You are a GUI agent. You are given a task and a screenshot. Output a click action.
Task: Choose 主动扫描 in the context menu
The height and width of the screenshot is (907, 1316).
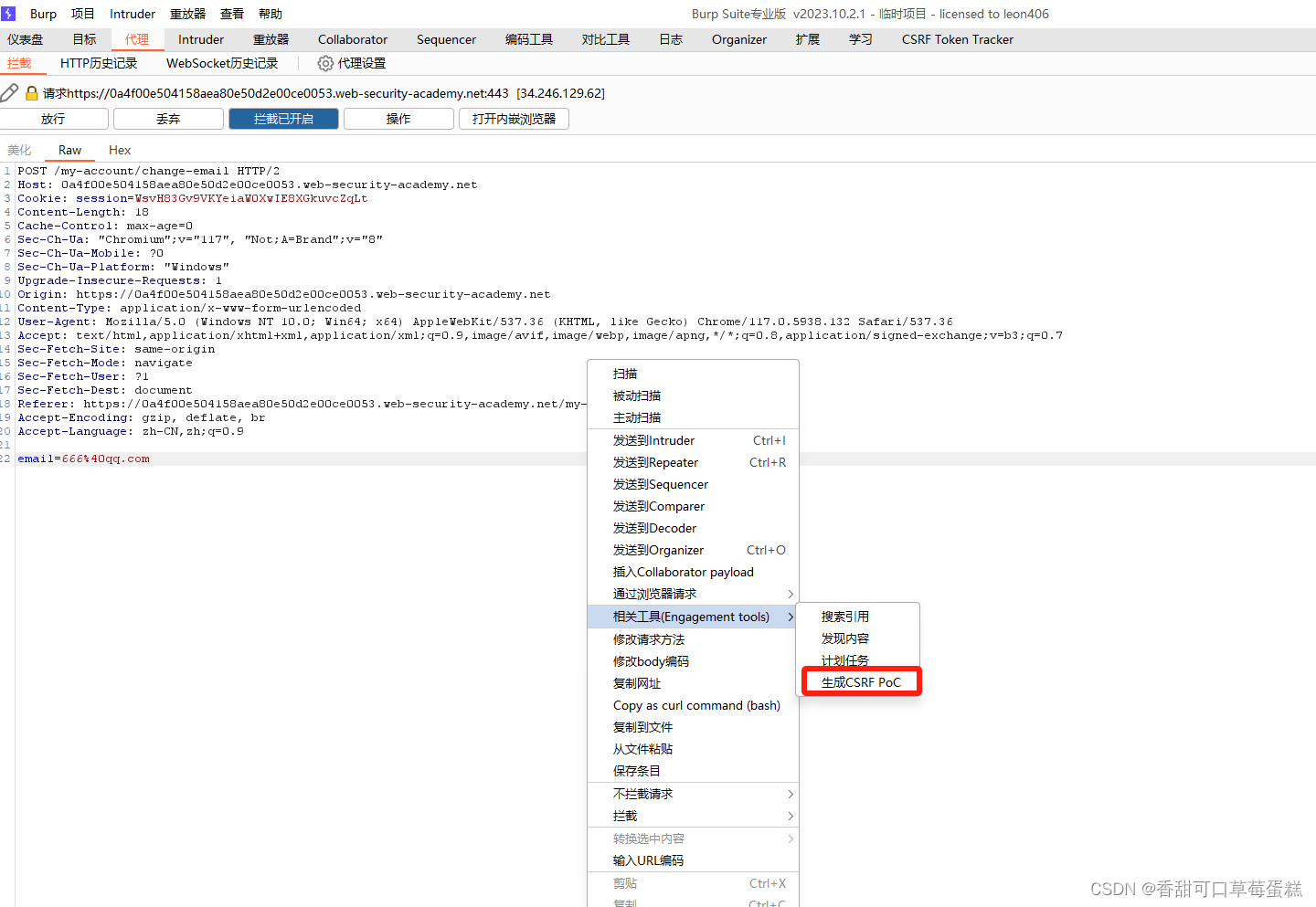coord(693,417)
